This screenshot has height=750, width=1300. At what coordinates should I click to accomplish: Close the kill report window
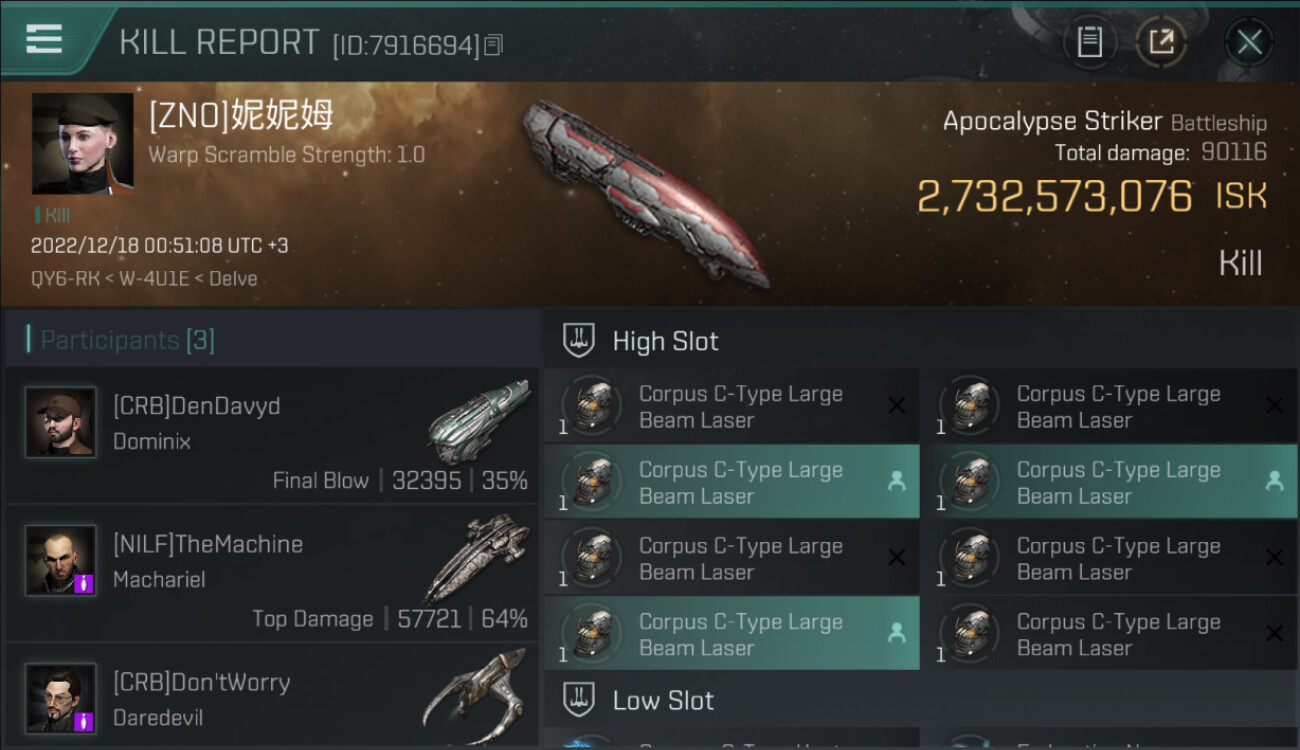[1249, 42]
